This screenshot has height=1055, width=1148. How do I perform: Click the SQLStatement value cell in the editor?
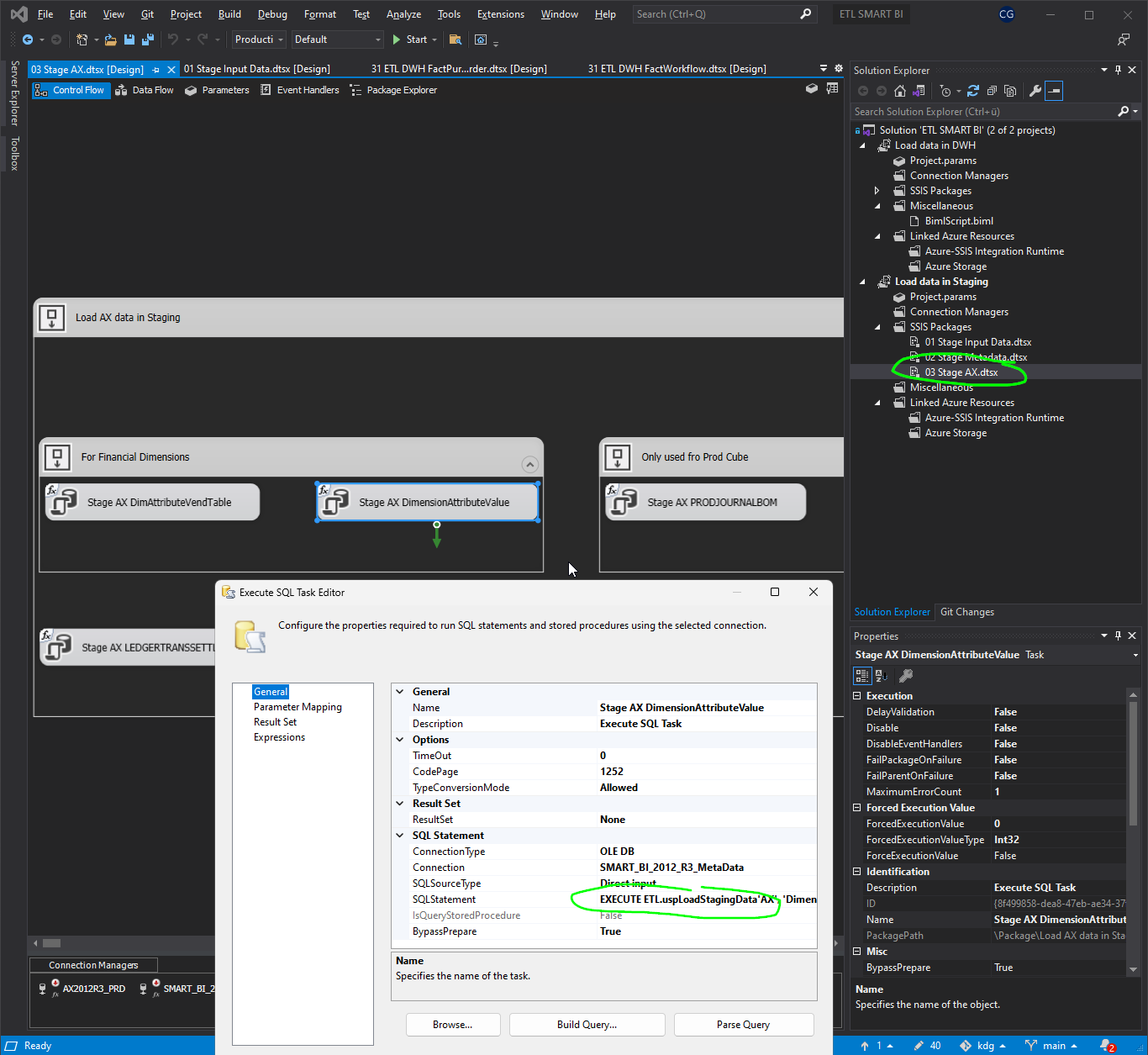point(707,899)
